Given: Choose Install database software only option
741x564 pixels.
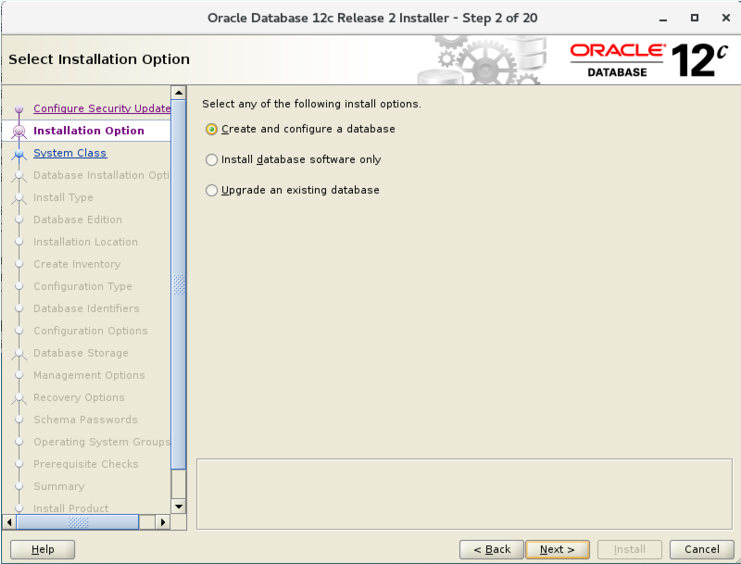Looking at the screenshot, I should pyautogui.click(x=293, y=160).
